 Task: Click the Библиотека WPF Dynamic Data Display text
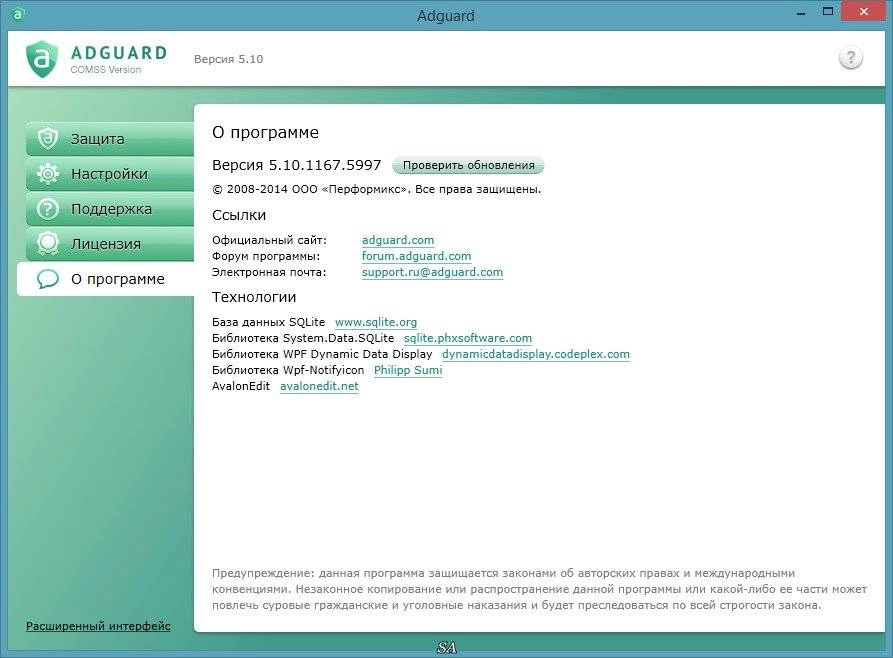[x=322, y=354]
